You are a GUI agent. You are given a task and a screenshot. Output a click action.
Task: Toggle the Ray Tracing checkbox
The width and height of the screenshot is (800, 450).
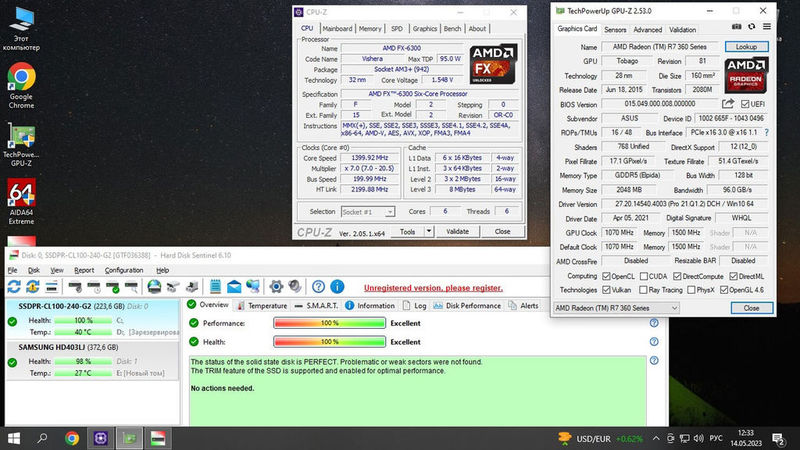click(644, 290)
